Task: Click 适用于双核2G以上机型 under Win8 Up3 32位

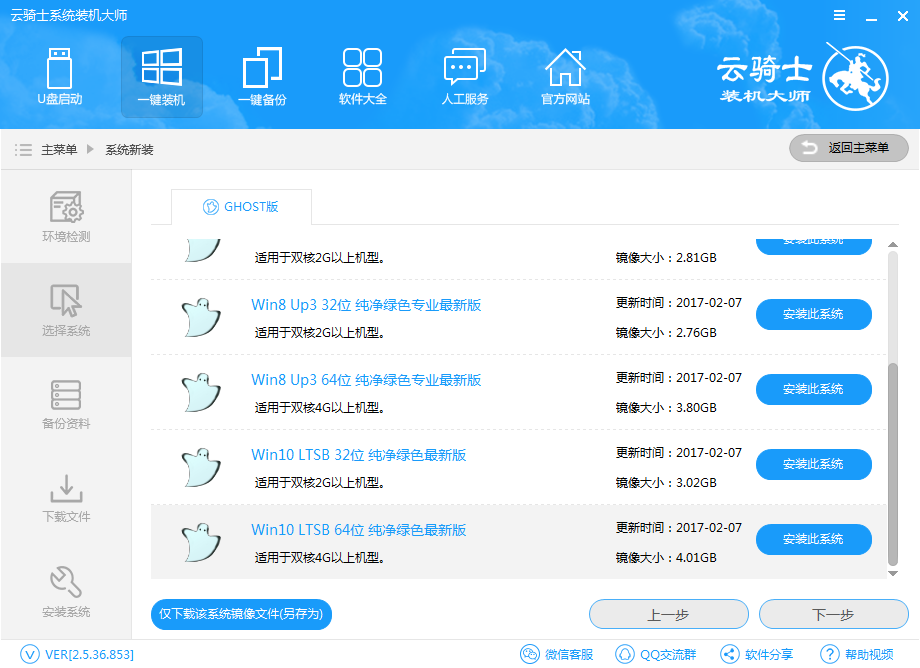Action: pos(319,333)
